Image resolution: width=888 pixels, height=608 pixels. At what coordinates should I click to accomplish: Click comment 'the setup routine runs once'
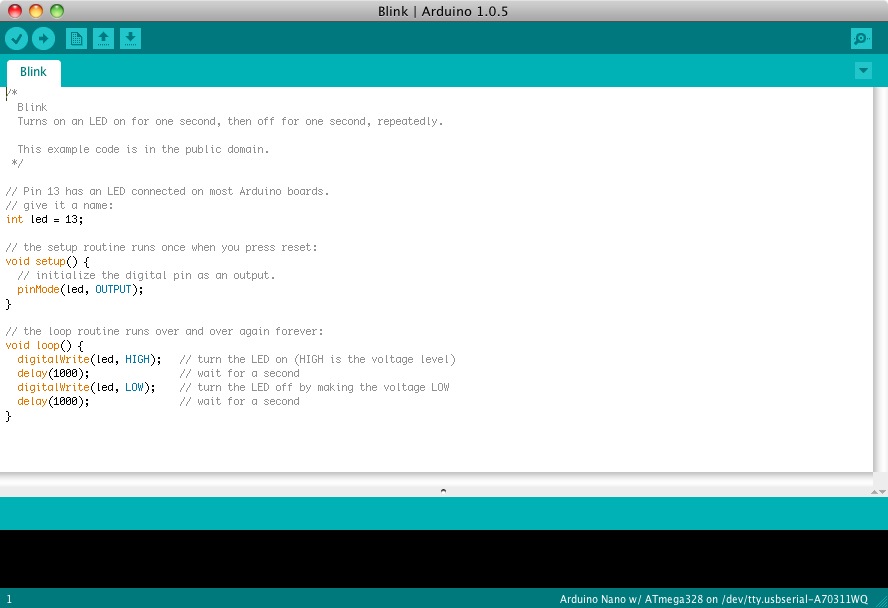[161, 247]
